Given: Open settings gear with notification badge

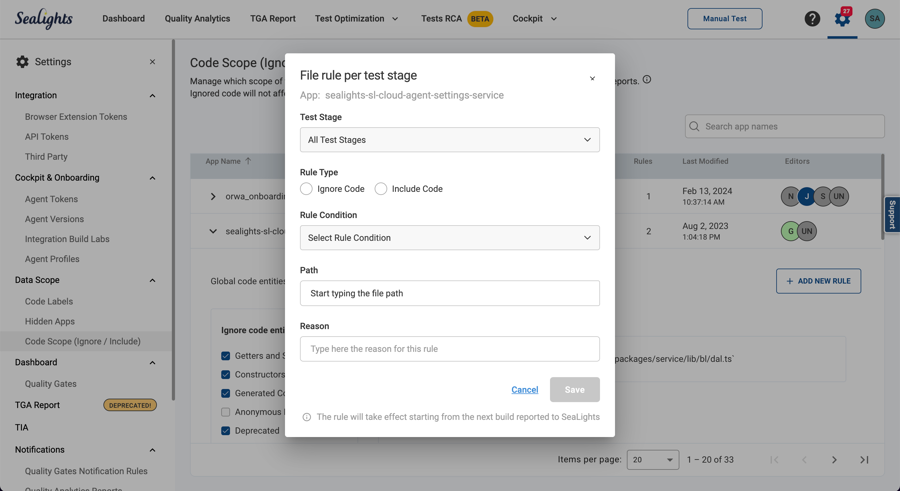Looking at the screenshot, I should tap(842, 19).
